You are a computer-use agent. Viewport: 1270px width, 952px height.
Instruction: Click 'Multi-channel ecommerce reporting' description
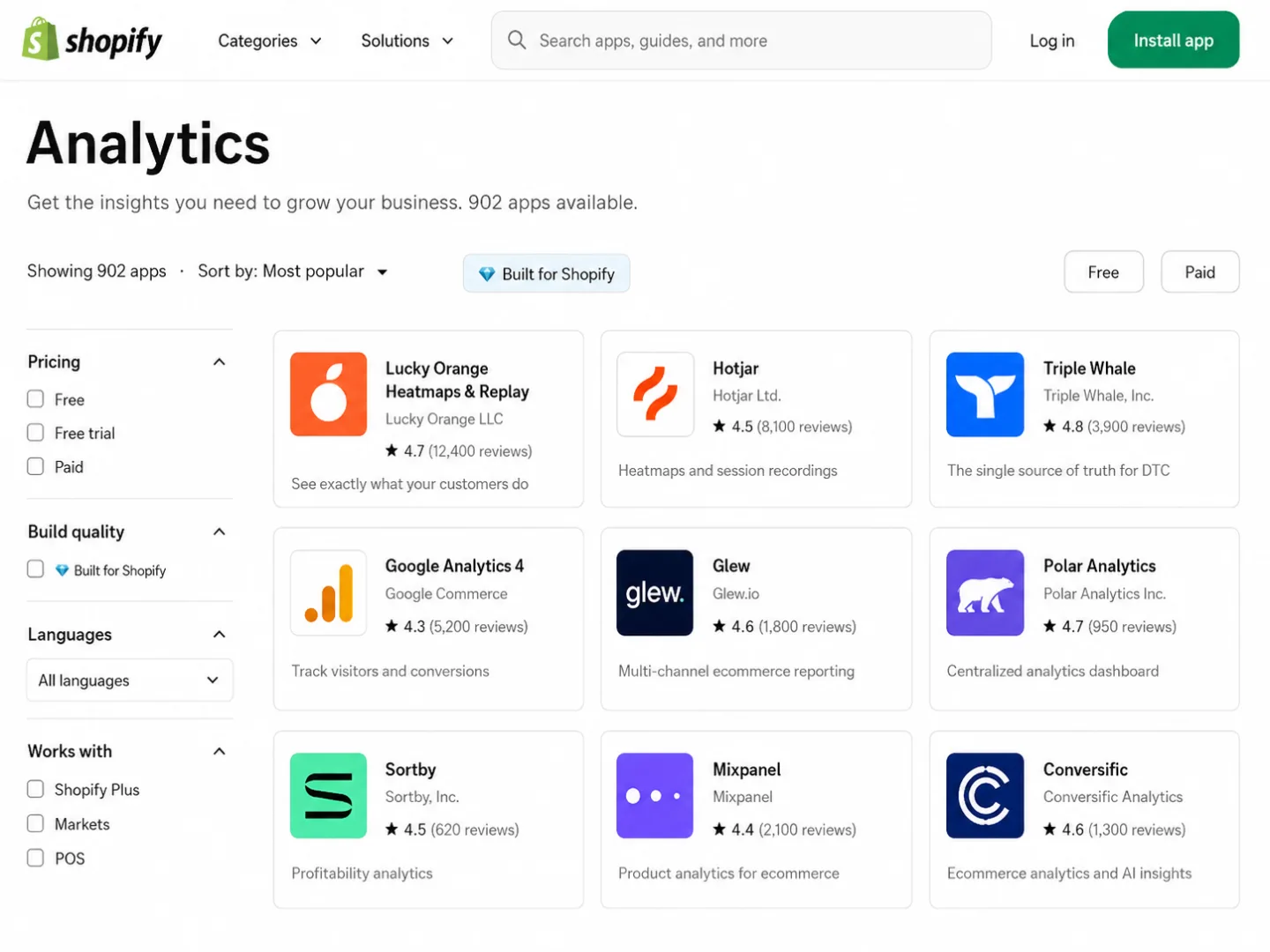(x=736, y=671)
